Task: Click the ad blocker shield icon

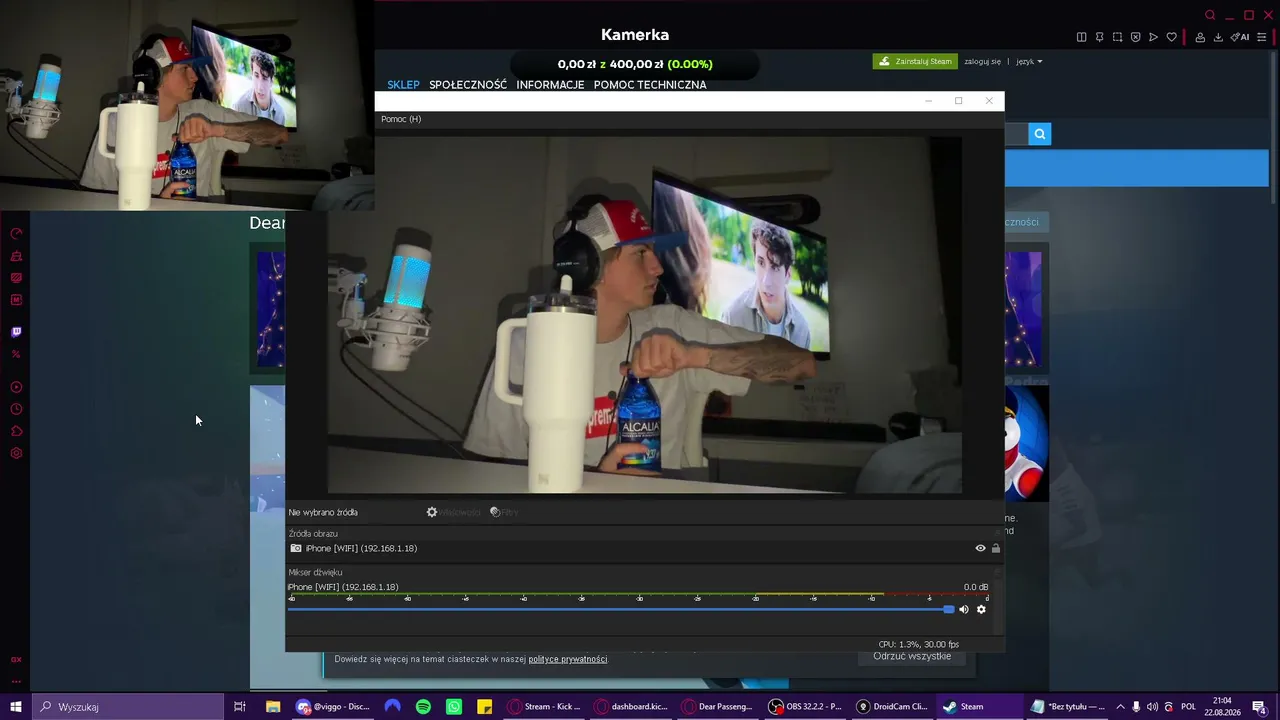Action: 1135,37
